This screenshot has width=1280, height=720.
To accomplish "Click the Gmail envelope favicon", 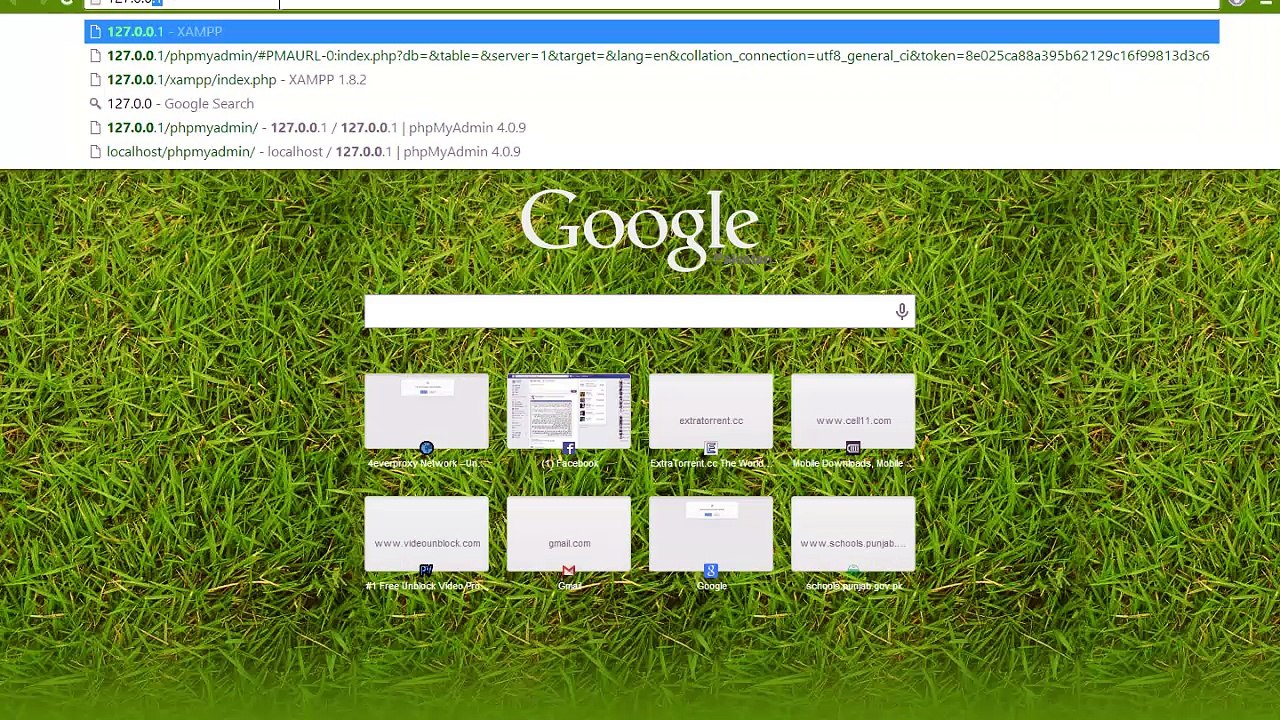I will (x=569, y=571).
